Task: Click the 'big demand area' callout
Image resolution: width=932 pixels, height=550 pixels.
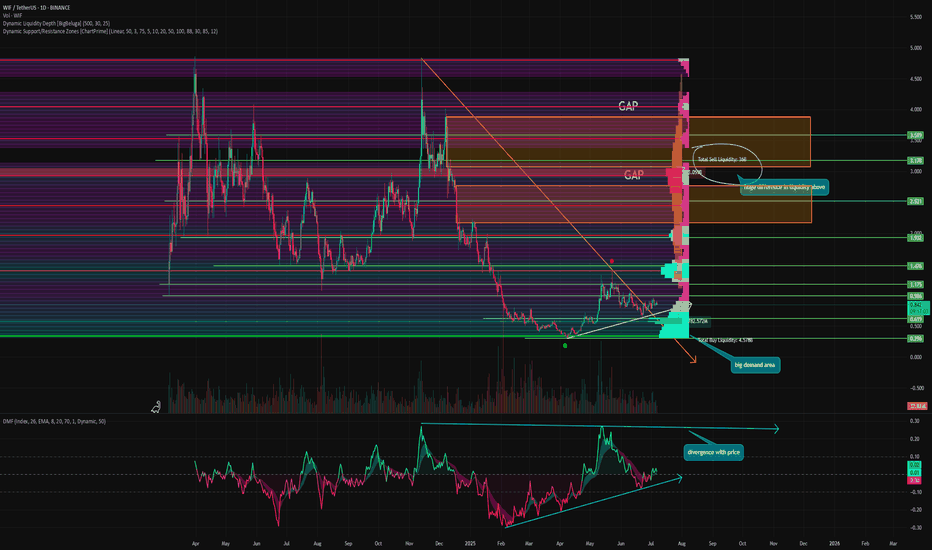Action: (x=755, y=364)
